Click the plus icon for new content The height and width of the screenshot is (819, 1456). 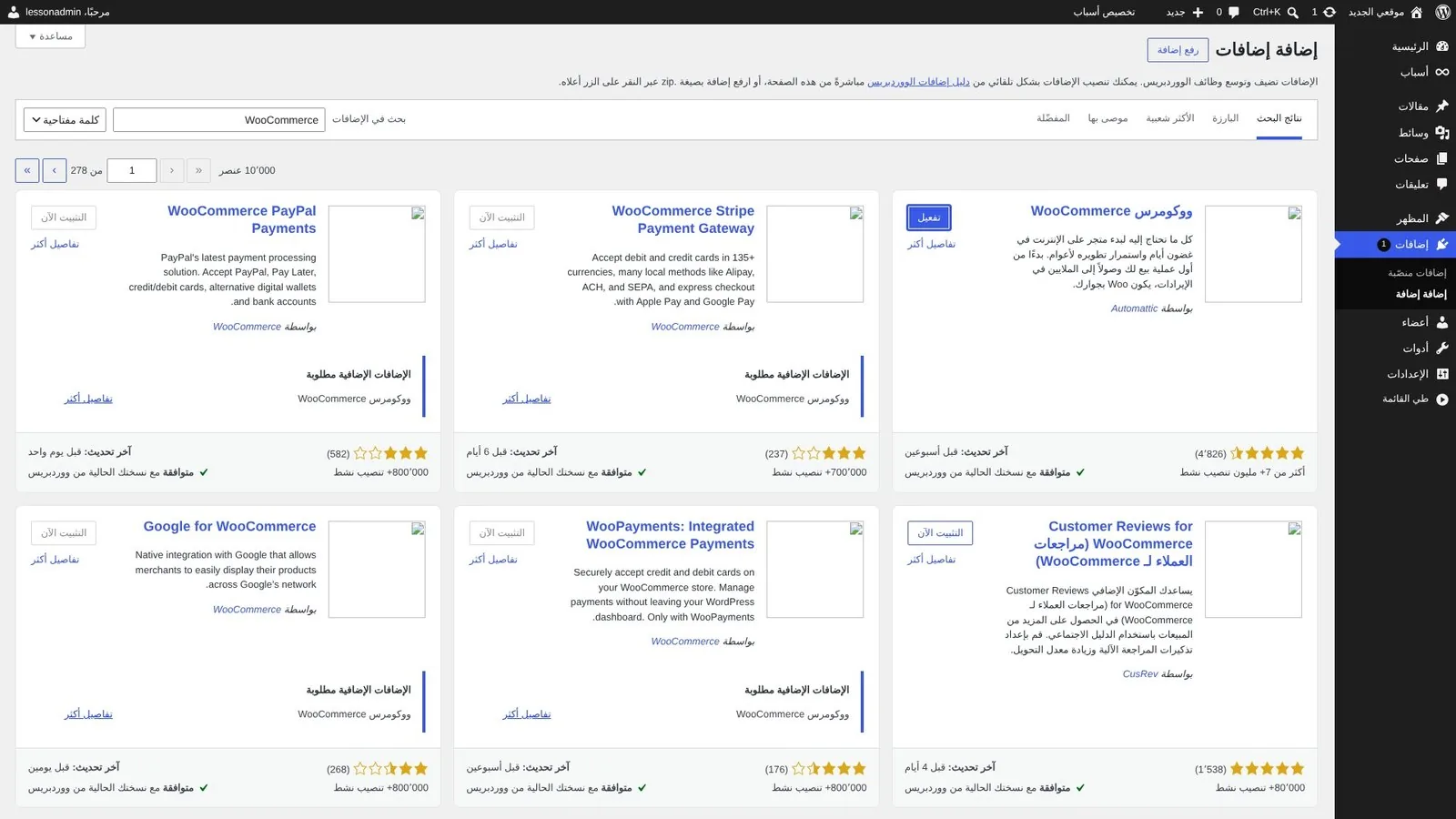pos(1198,12)
